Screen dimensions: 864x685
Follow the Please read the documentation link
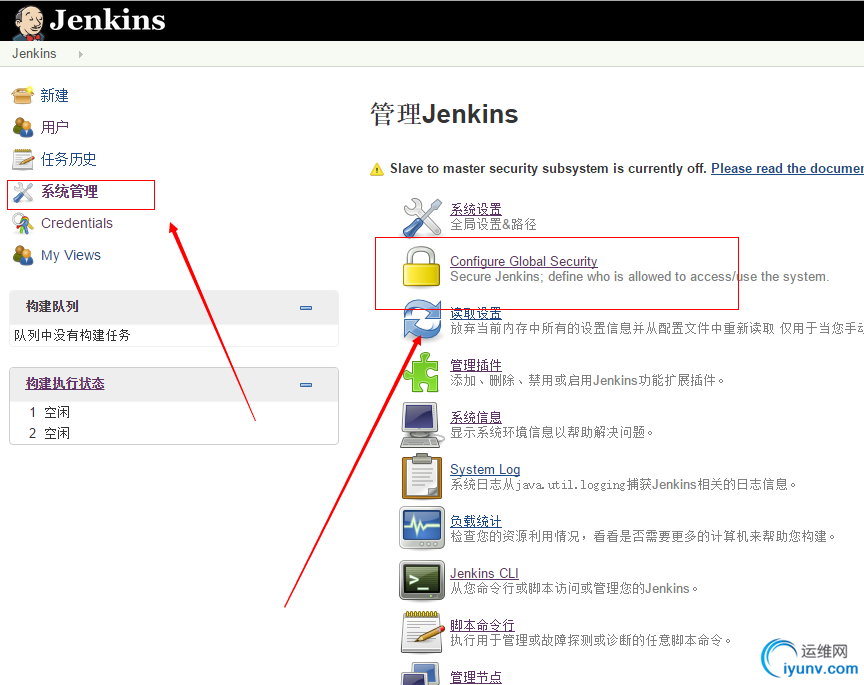(787, 168)
